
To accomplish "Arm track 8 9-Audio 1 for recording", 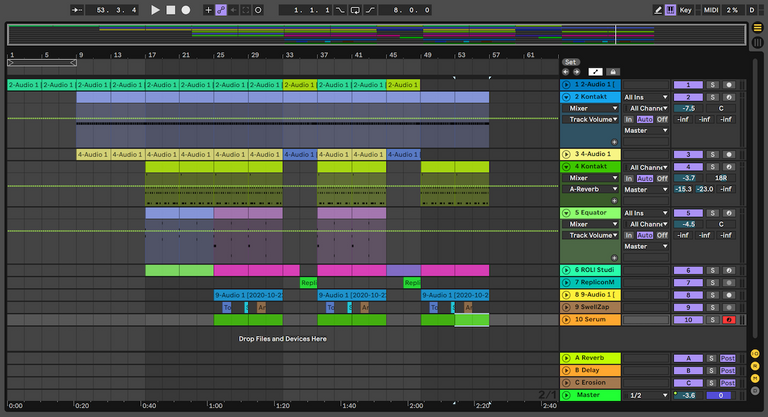I will [x=729, y=295].
